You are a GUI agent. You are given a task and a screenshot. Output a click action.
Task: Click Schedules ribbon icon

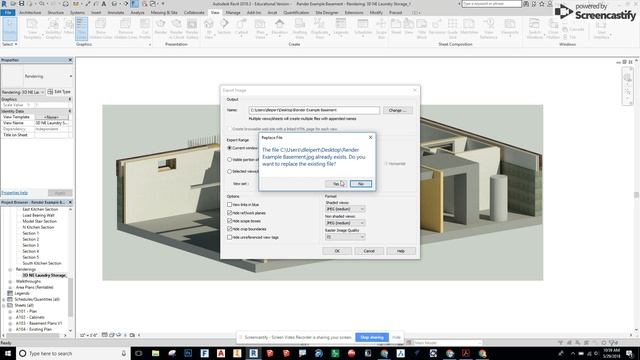(x=363, y=27)
